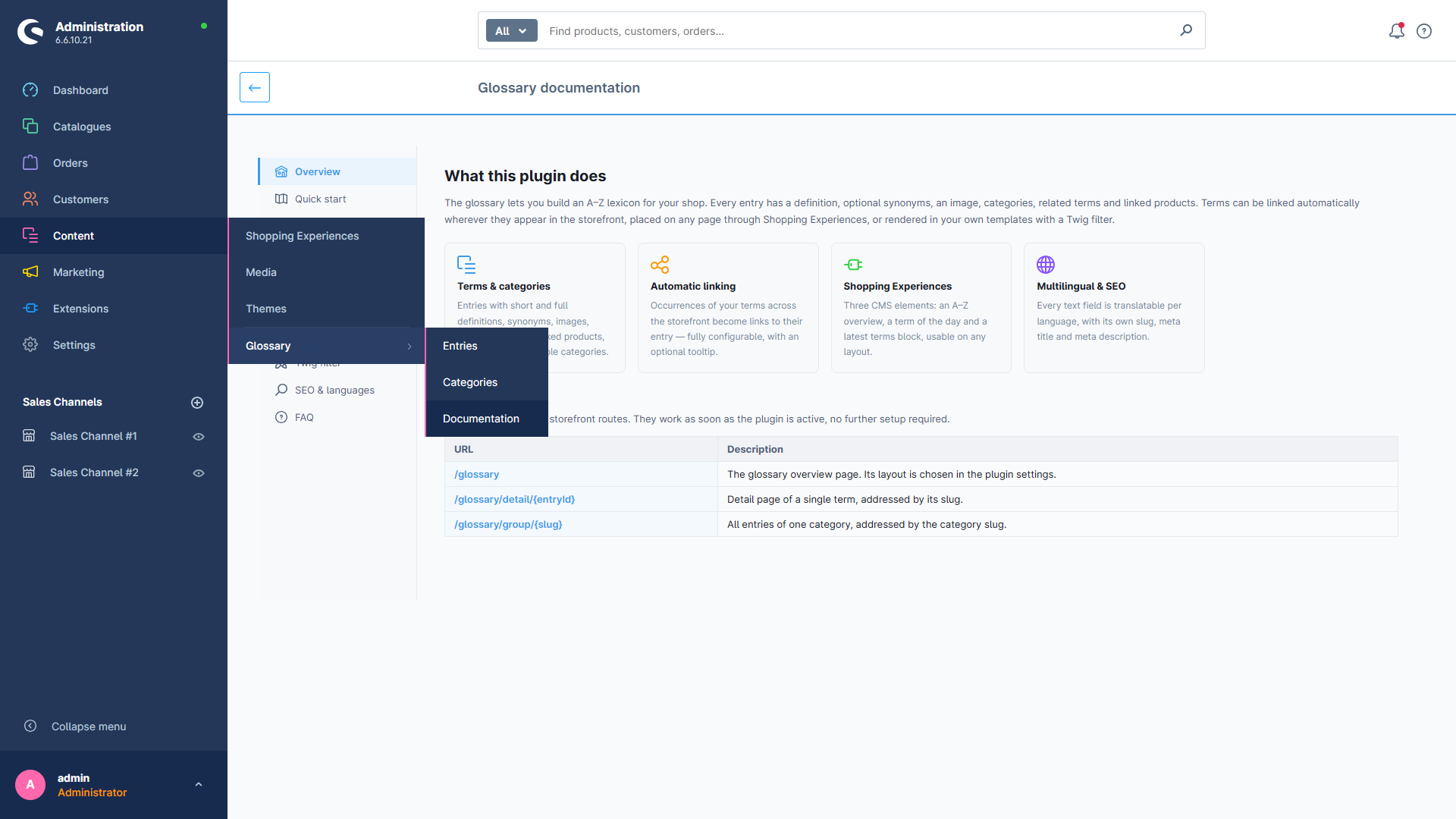Open the /glossary/group/{slug} link

tap(508, 525)
